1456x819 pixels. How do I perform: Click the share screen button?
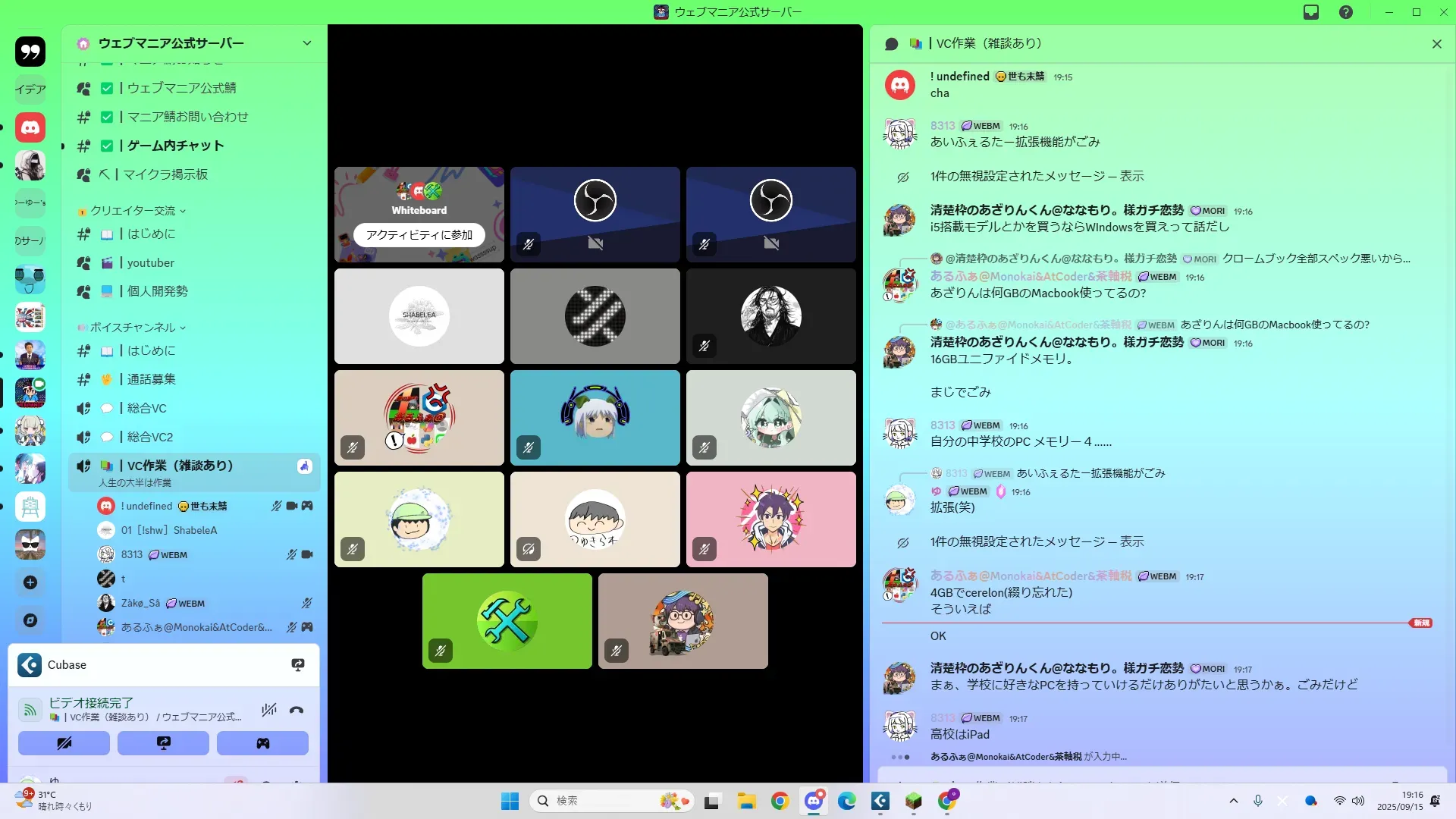[x=163, y=743]
